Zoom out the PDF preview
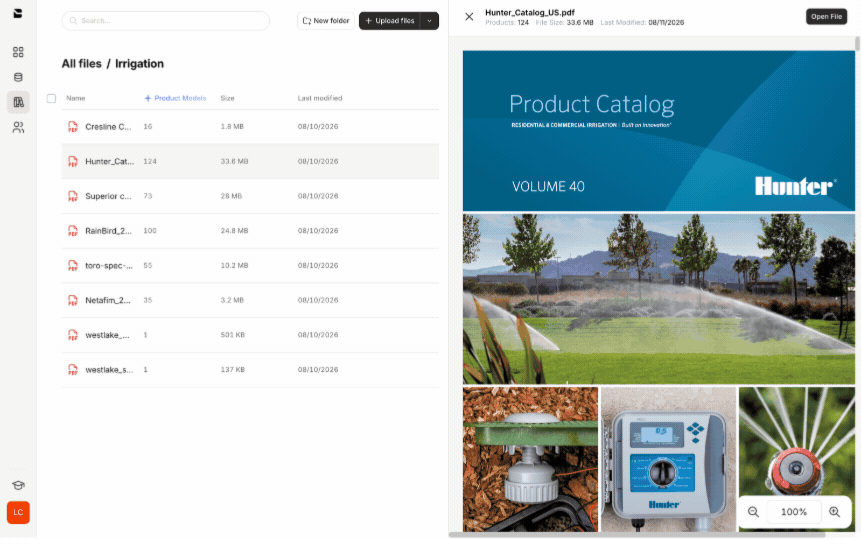Image resolution: width=861 pixels, height=540 pixels. pyautogui.click(x=753, y=512)
